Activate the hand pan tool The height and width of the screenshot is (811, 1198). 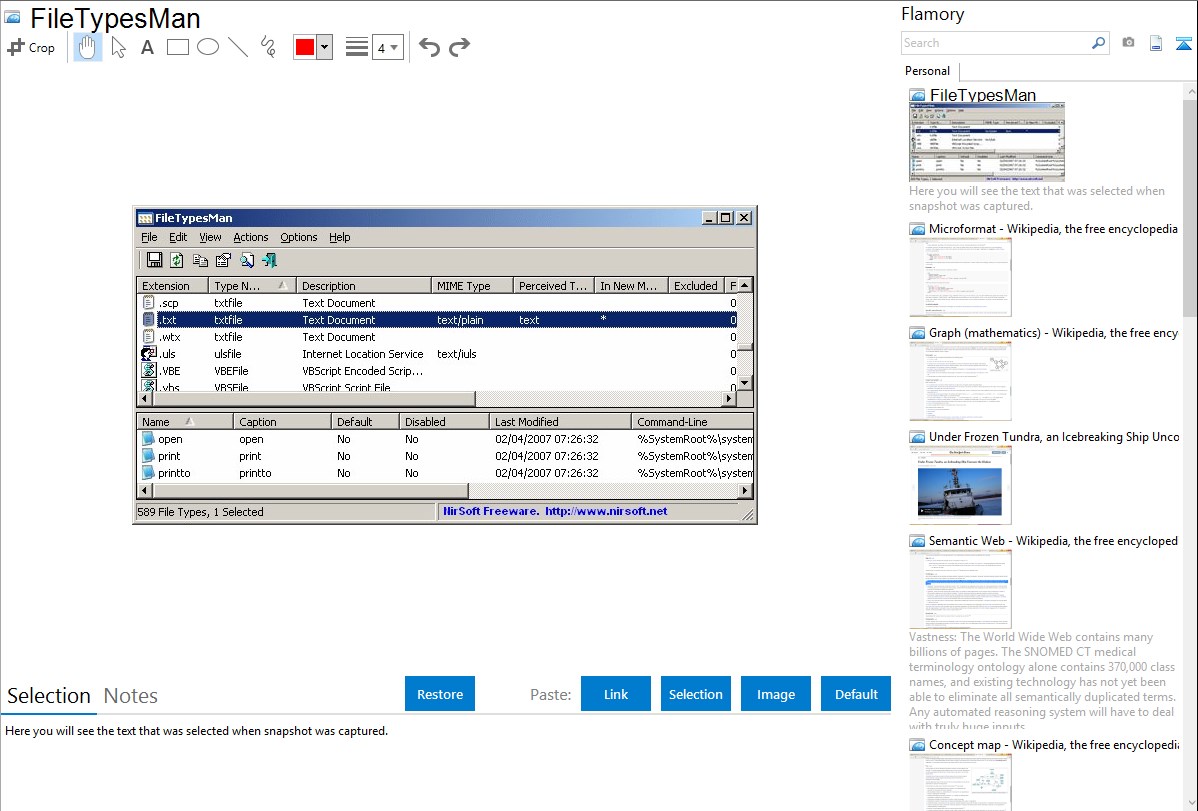88,47
